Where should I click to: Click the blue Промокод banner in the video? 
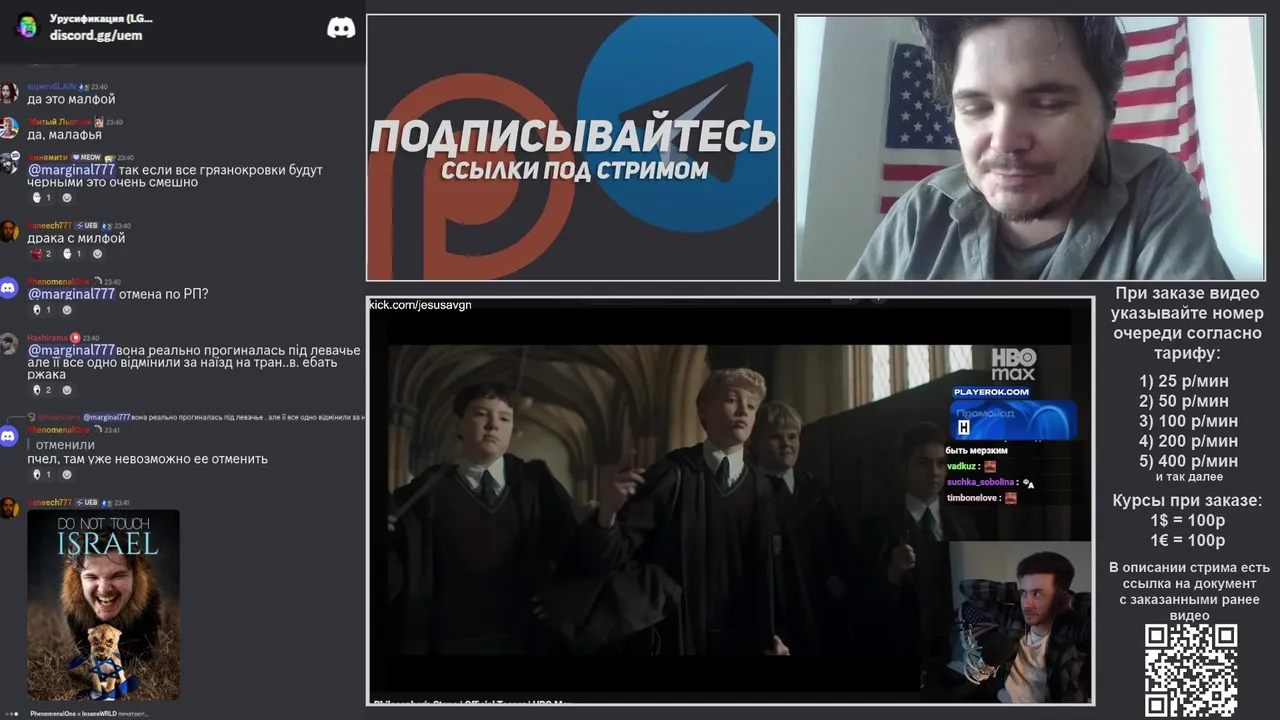[x=1013, y=419]
